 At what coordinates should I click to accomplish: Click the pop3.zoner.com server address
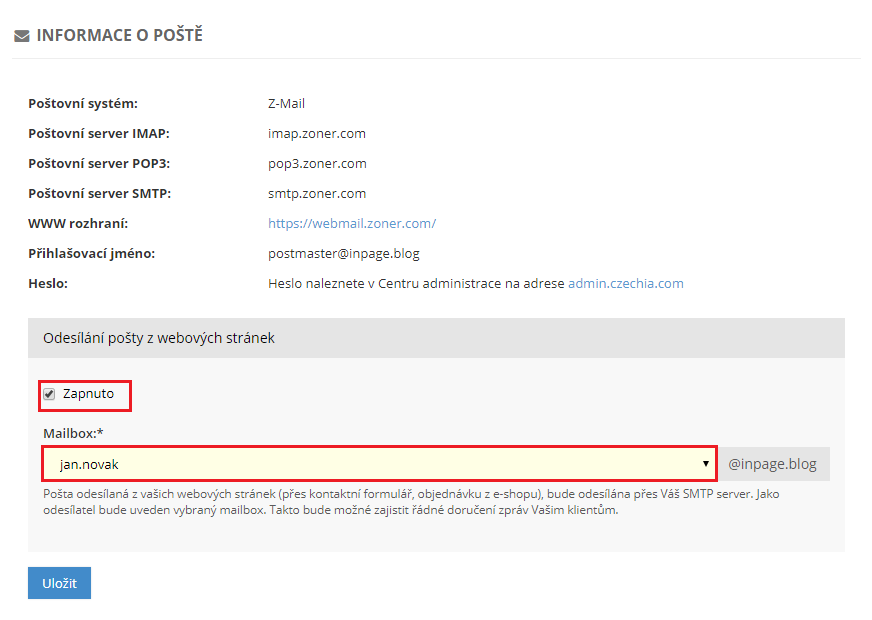[317, 163]
